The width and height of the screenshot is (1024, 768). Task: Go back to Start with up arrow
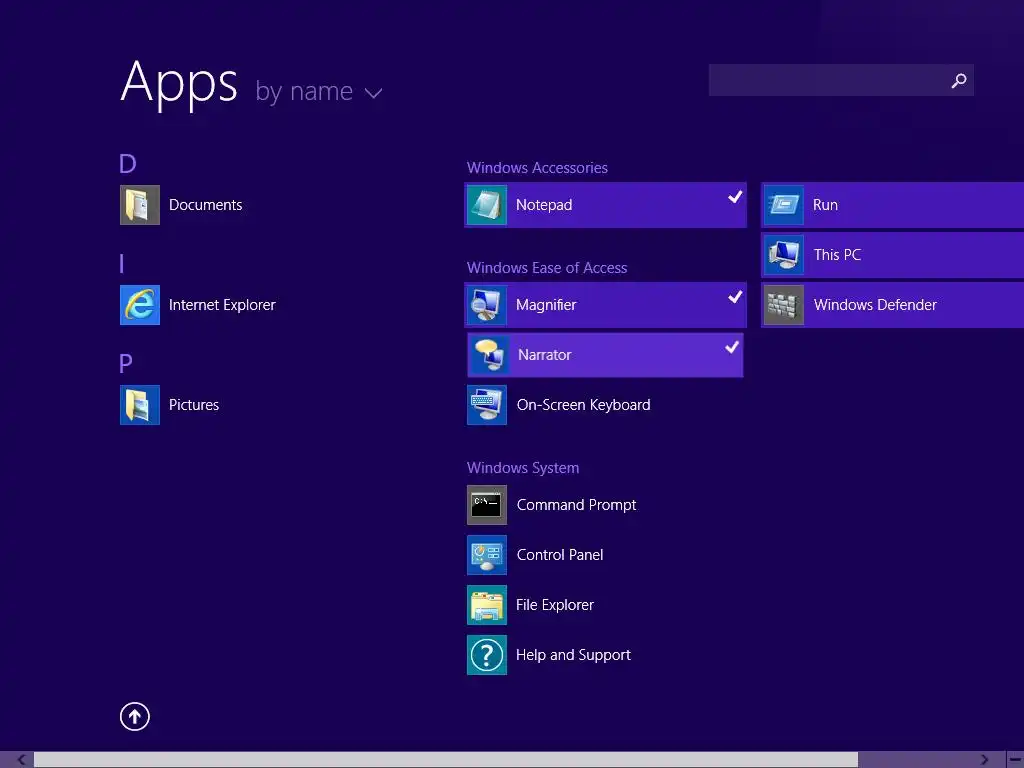pyautogui.click(x=135, y=716)
